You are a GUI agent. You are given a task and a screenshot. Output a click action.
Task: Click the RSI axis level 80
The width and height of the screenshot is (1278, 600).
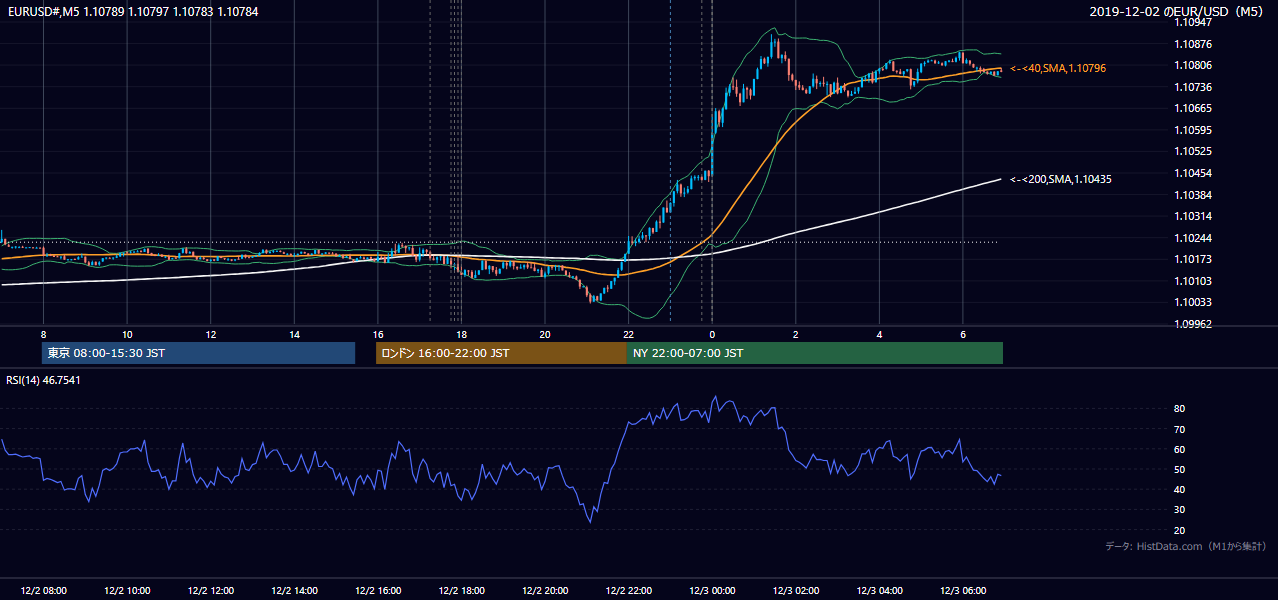pyautogui.click(x=1180, y=409)
